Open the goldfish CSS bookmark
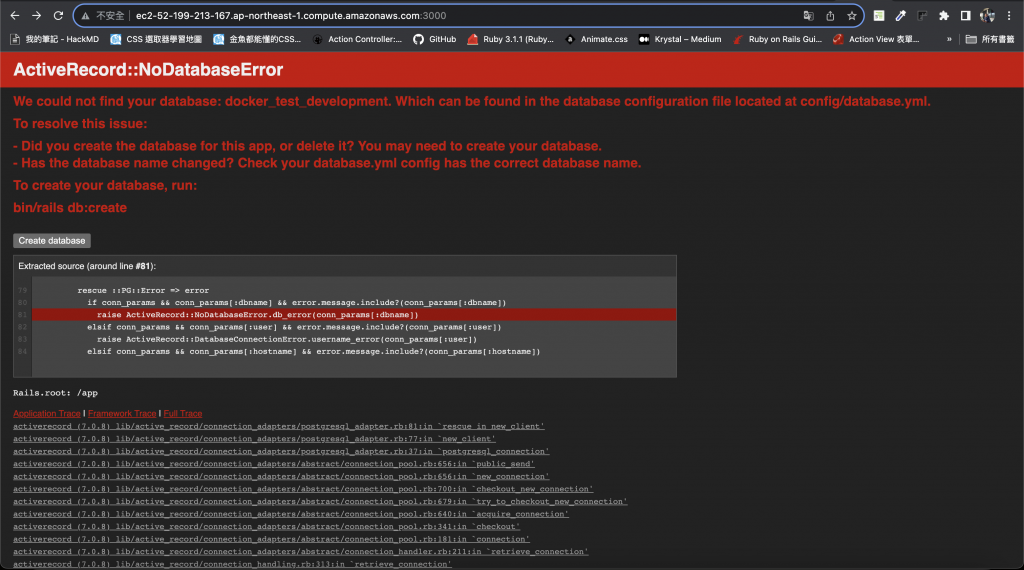Image resolution: width=1024 pixels, height=570 pixels. coord(257,39)
